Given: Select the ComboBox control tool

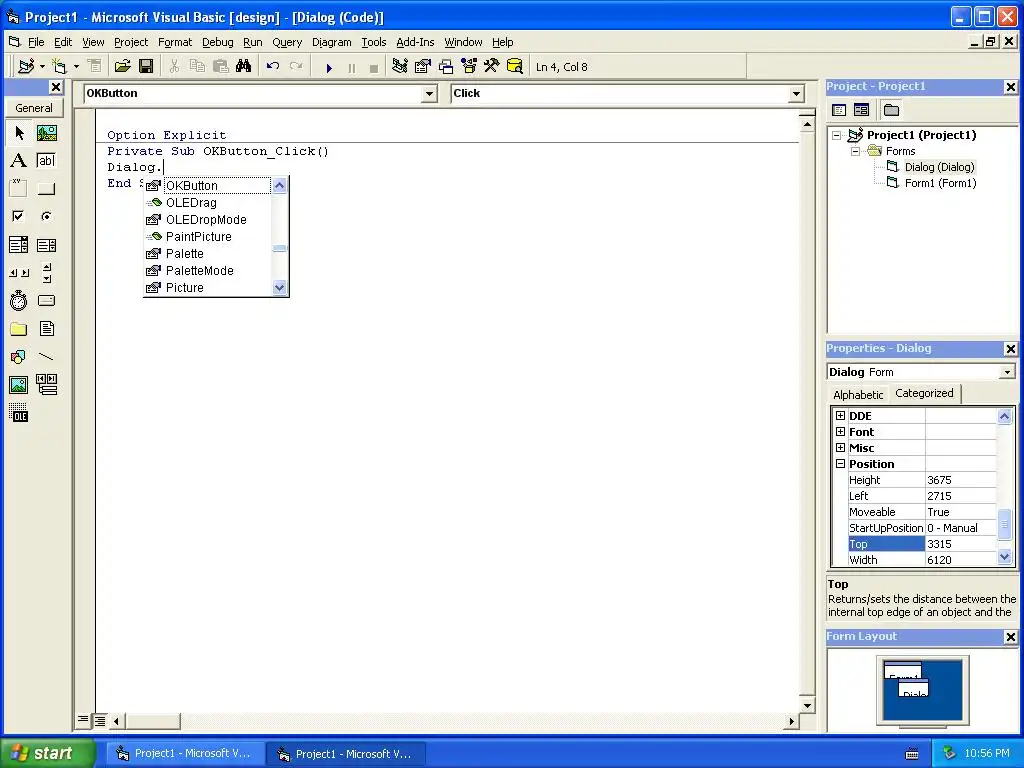Looking at the screenshot, I should (19, 244).
